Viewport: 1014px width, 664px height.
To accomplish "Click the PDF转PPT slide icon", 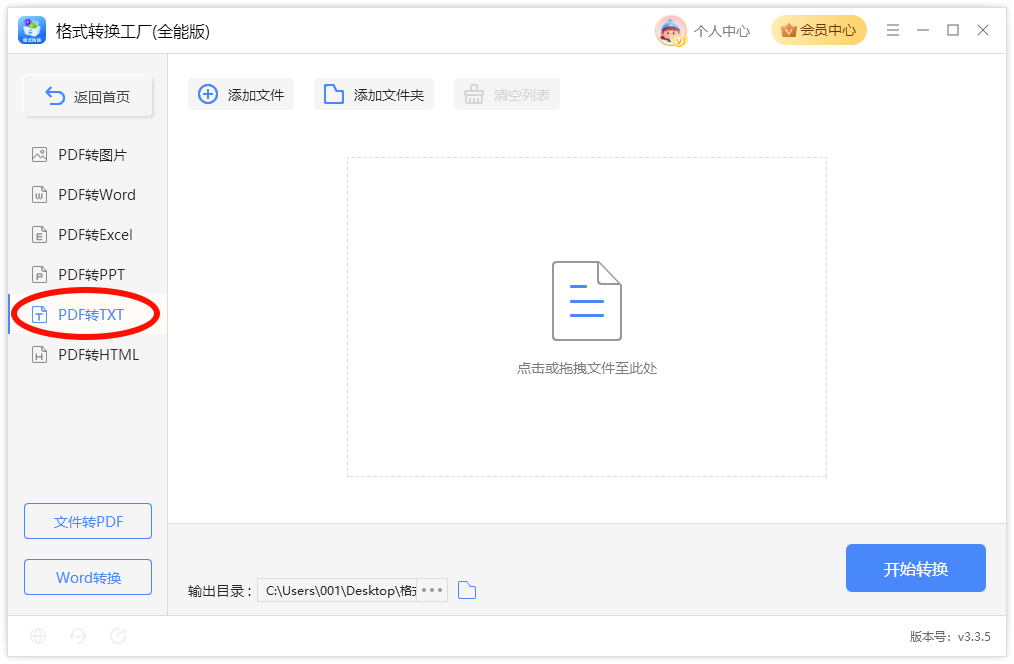I will [x=39, y=275].
